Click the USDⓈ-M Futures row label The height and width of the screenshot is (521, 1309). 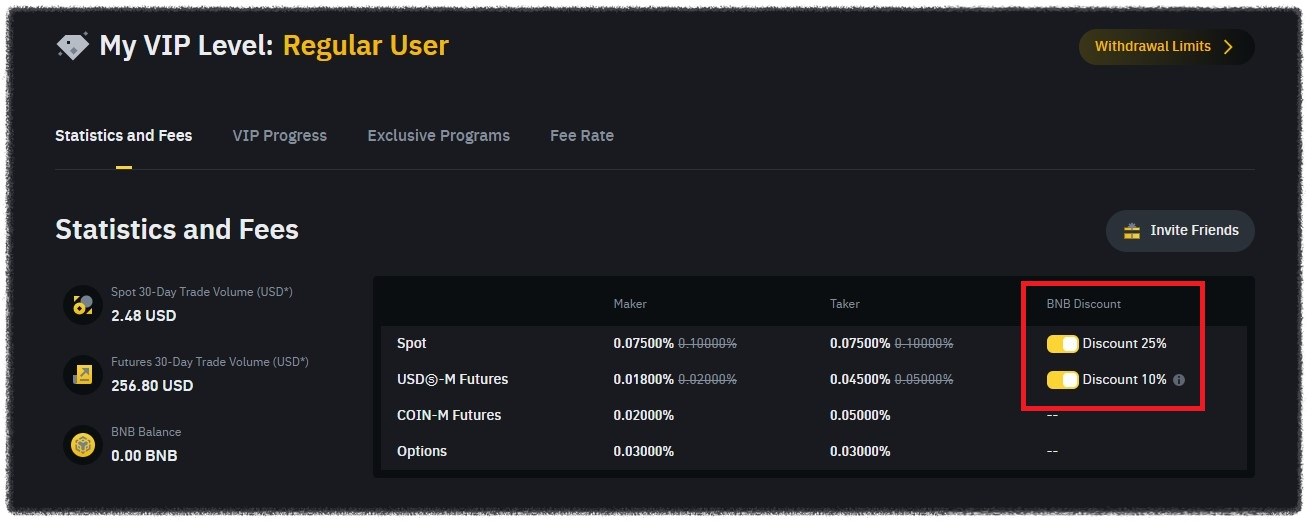coord(453,380)
